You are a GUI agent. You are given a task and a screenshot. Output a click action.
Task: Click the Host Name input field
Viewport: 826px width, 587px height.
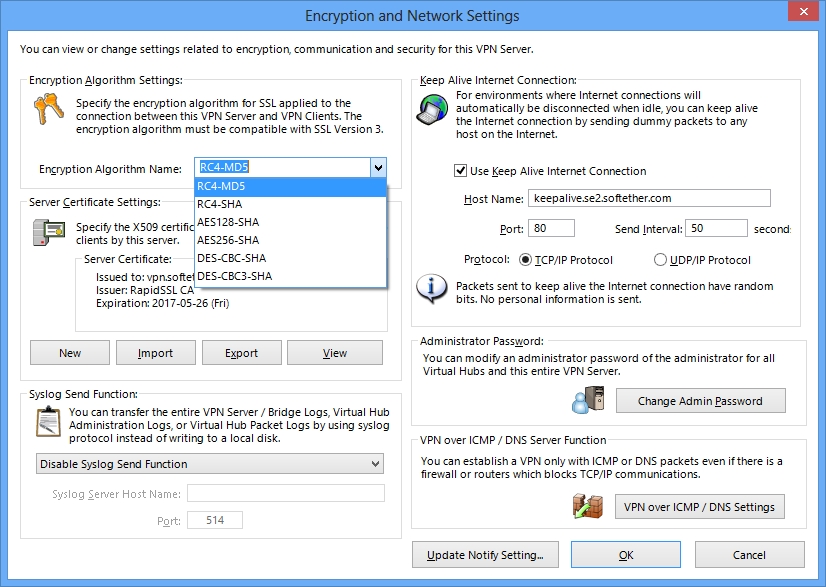(649, 198)
